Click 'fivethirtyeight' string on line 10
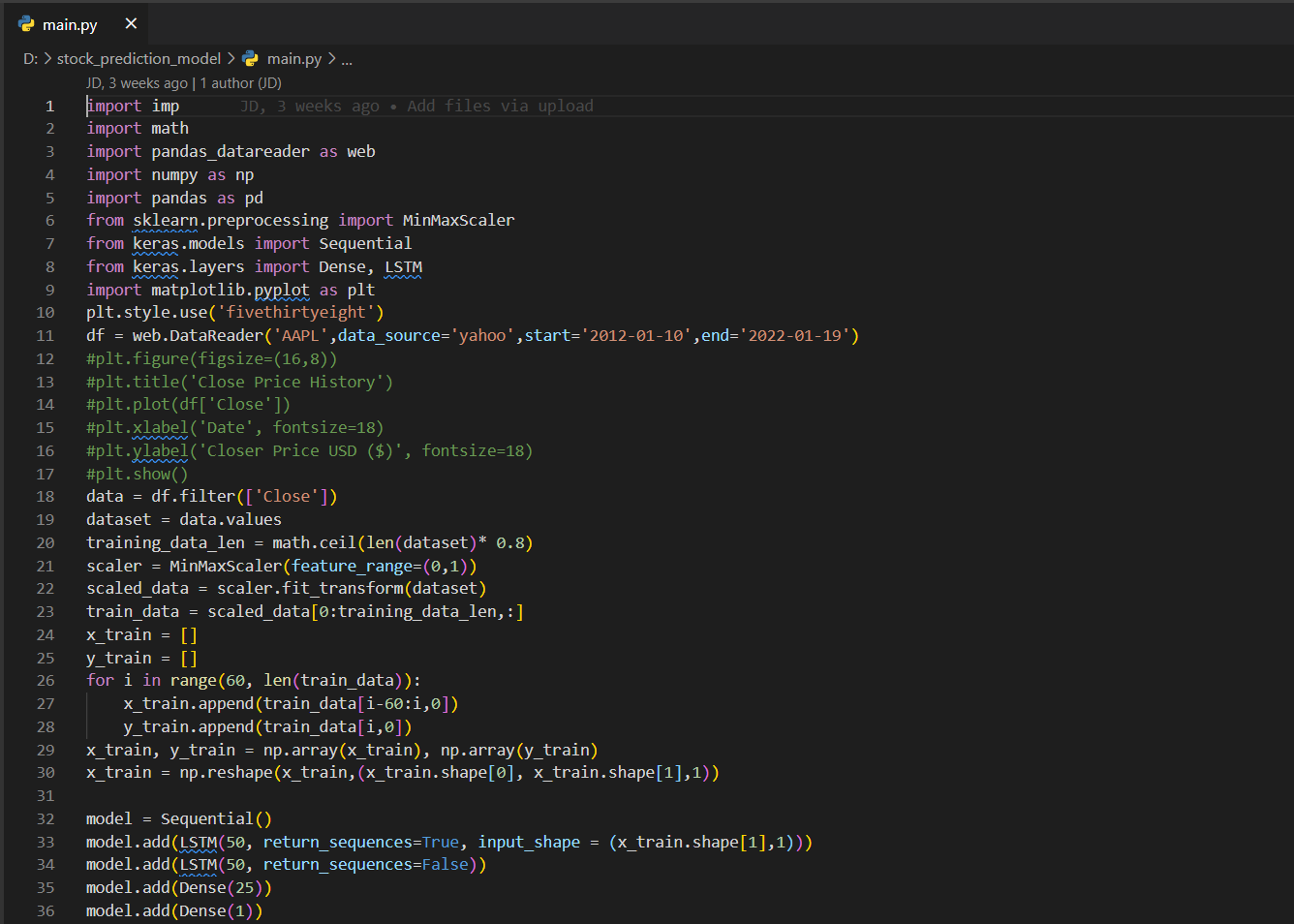 295,312
